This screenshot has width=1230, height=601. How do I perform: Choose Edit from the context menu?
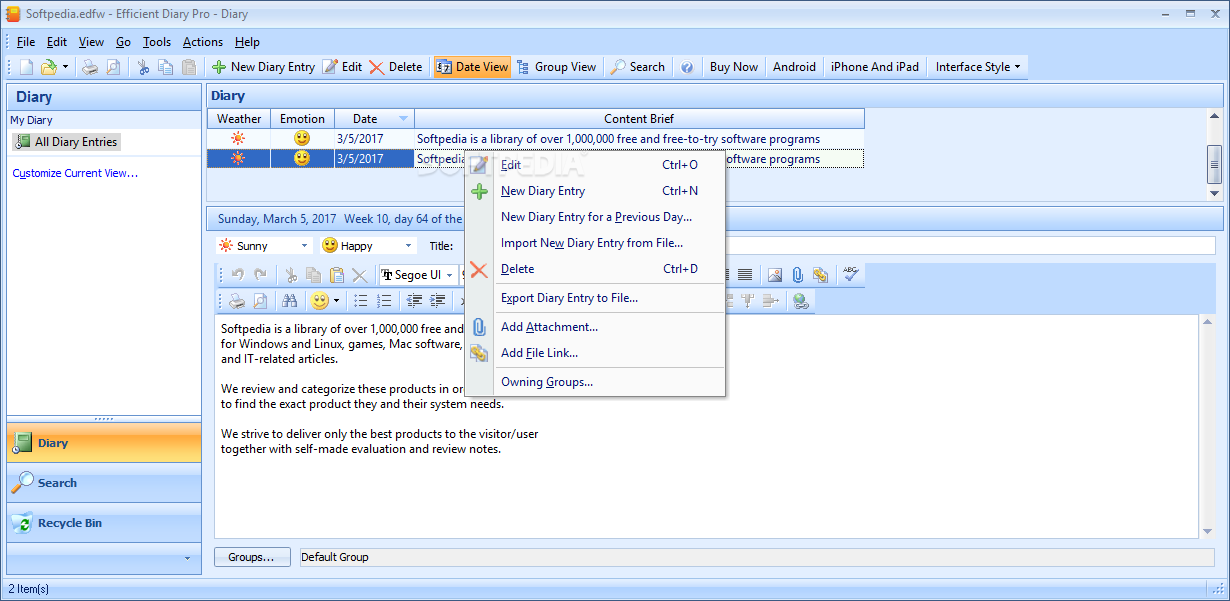pyautogui.click(x=595, y=165)
